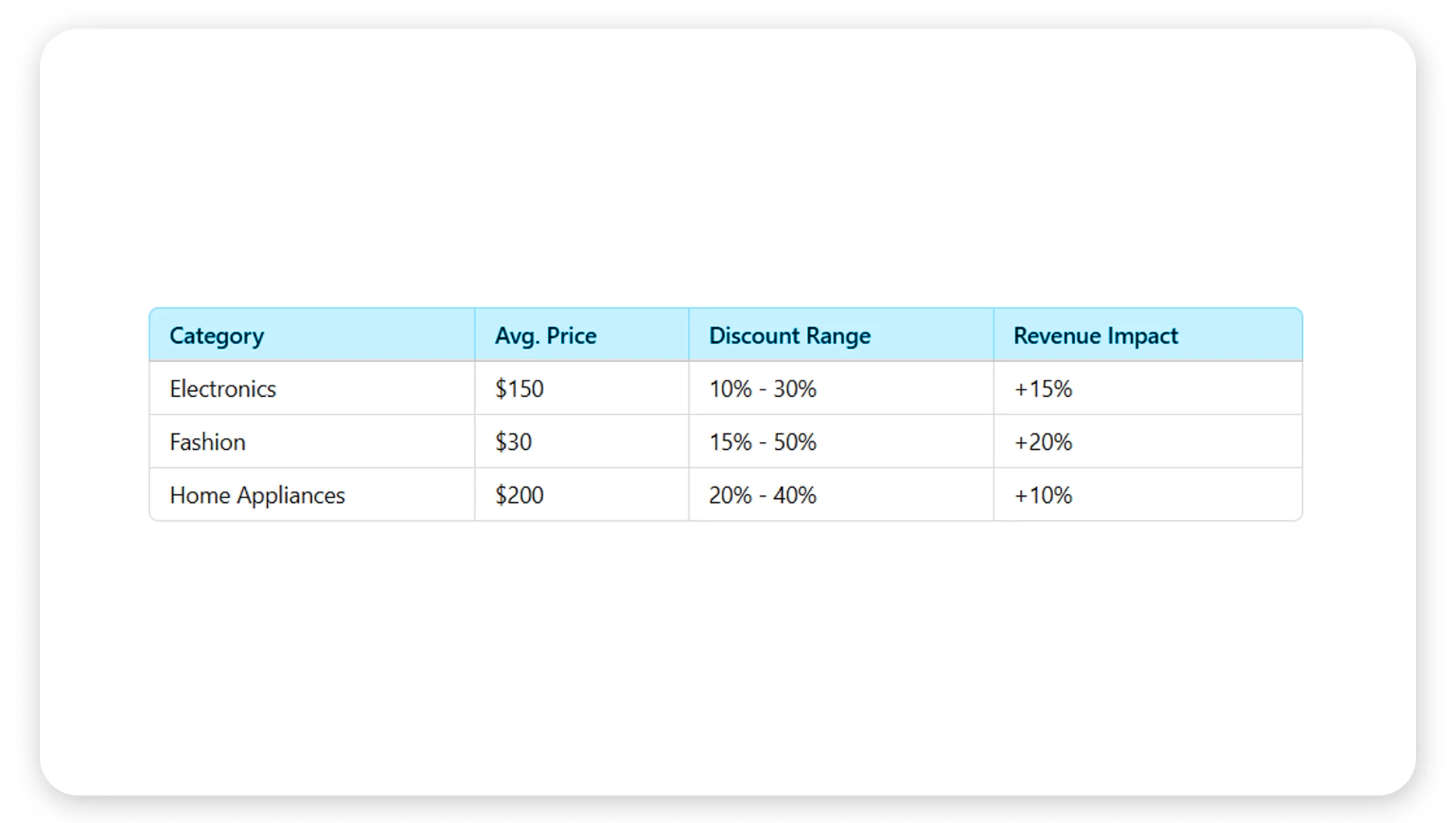Click the Category column header

click(312, 335)
